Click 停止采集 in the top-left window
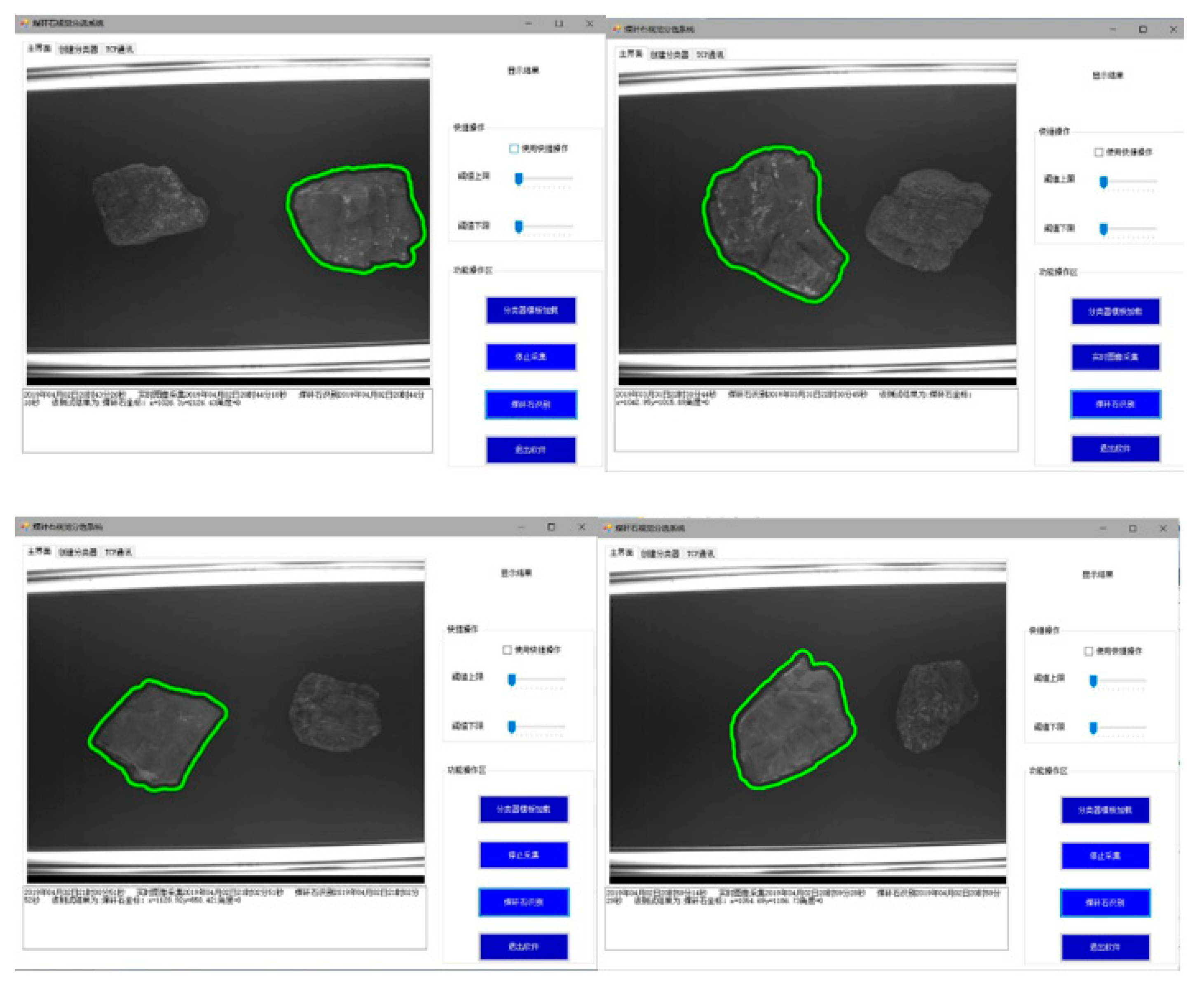1204x985 pixels. pyautogui.click(x=531, y=357)
